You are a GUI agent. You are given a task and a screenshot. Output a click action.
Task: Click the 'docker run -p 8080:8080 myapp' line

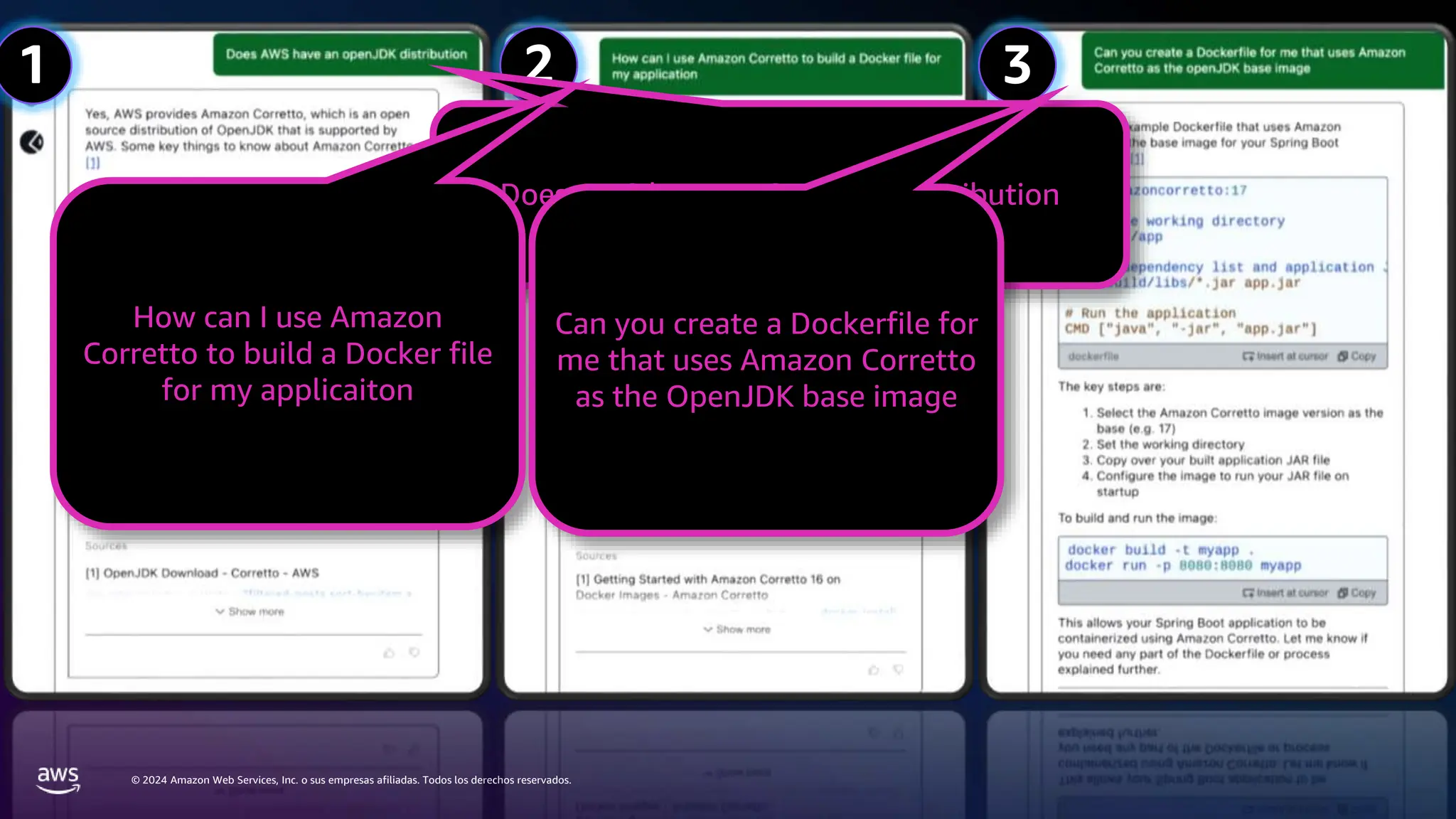(1183, 566)
